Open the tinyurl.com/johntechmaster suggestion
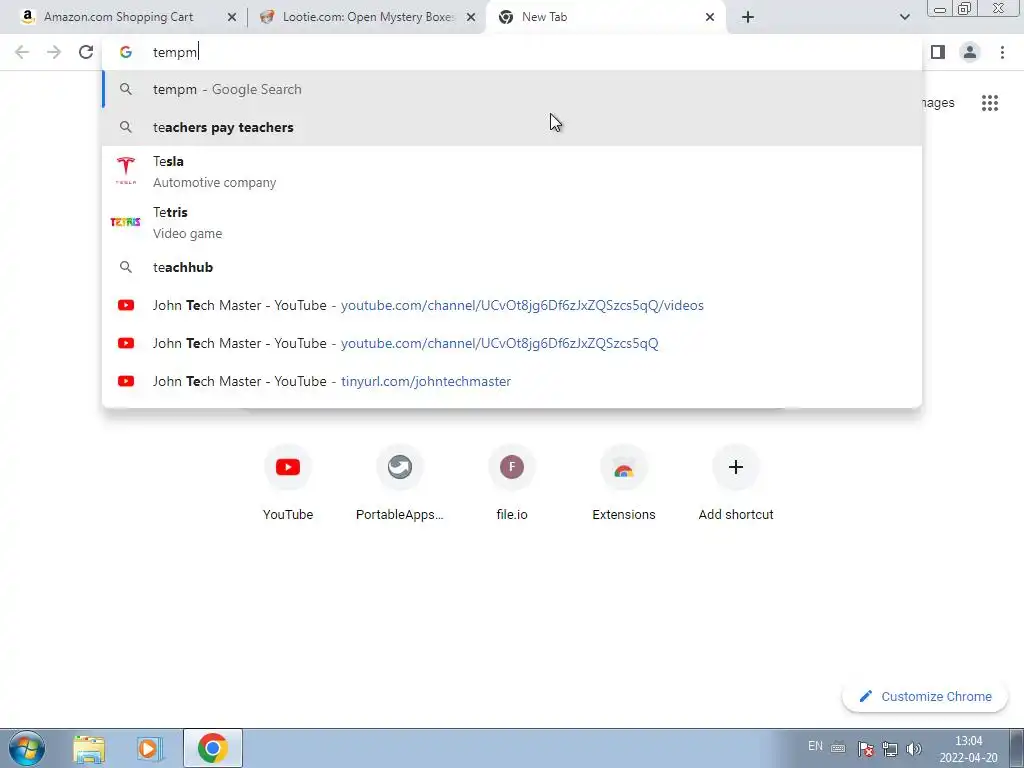This screenshot has height=768, width=1024. pos(512,381)
